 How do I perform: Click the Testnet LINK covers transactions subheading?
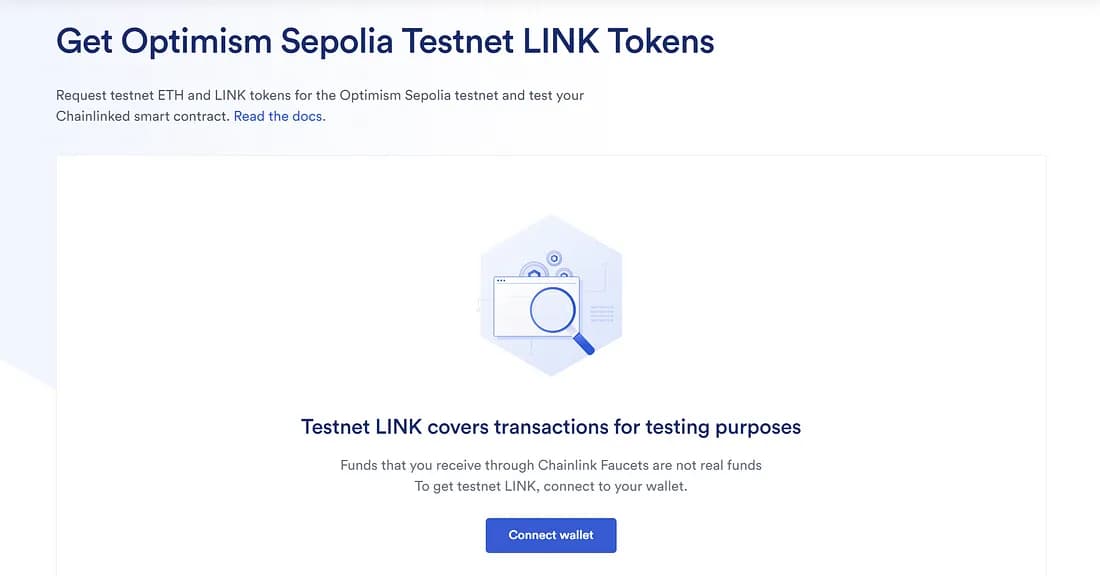click(x=551, y=427)
